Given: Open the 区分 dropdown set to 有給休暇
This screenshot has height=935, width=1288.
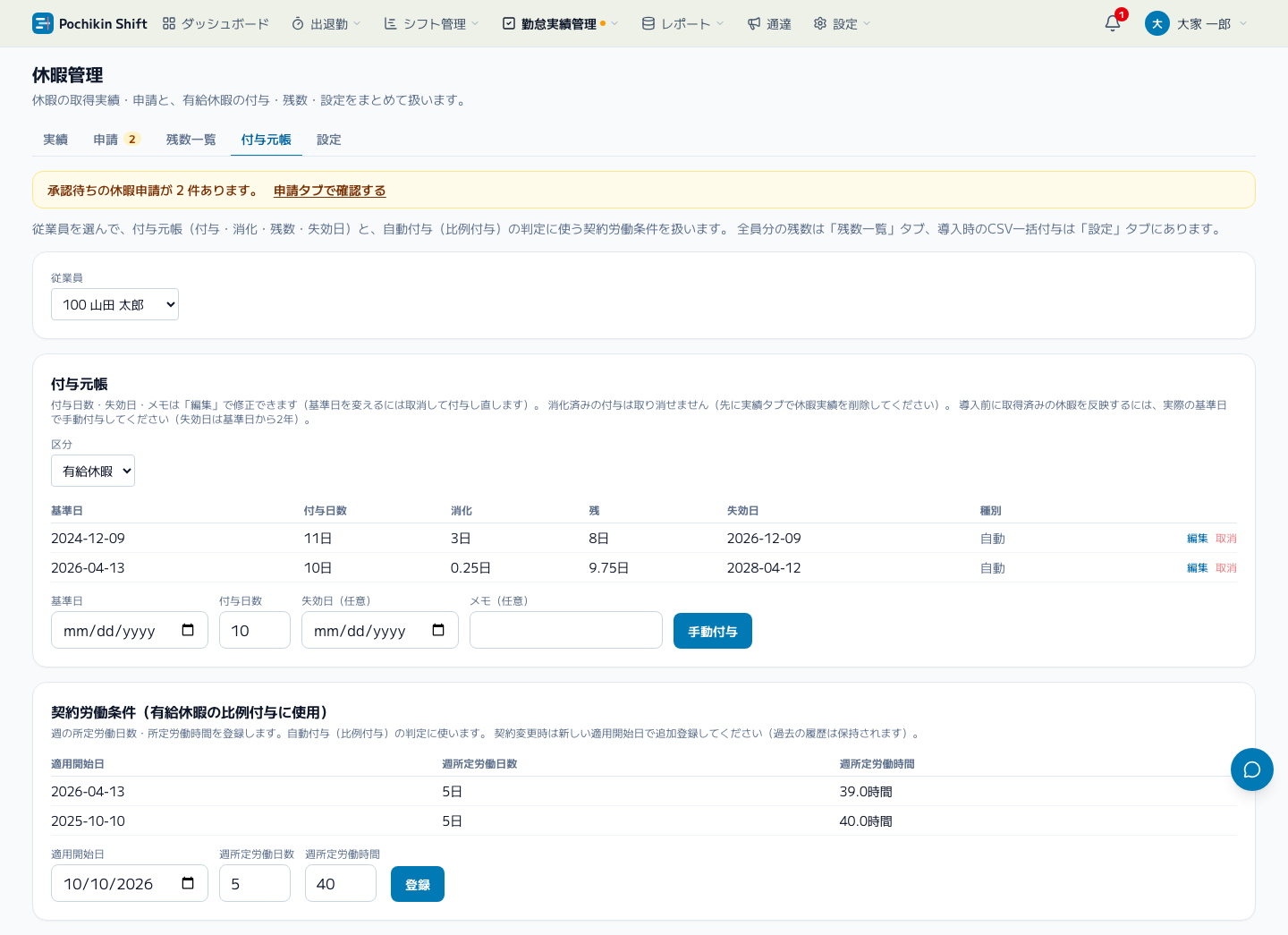Looking at the screenshot, I should click(93, 471).
